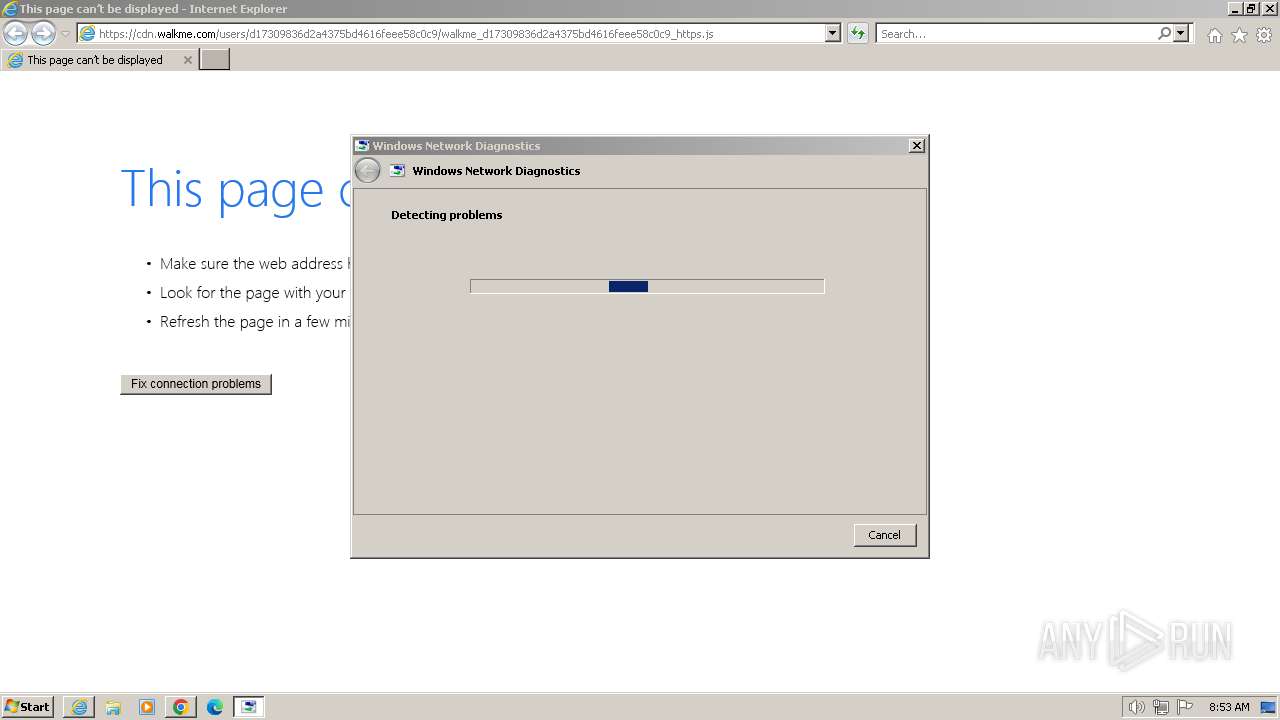Click the 8:53 AM clock
The image size is (1280, 720).
[x=1229, y=707]
